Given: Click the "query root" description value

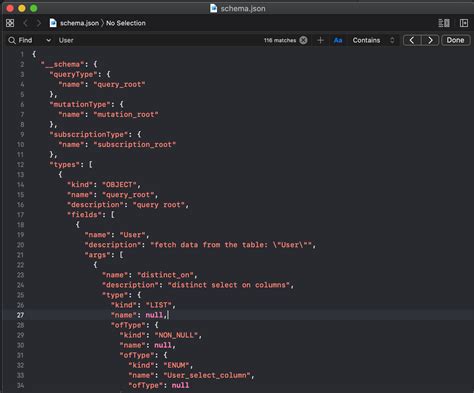Looking at the screenshot, I should point(159,205).
